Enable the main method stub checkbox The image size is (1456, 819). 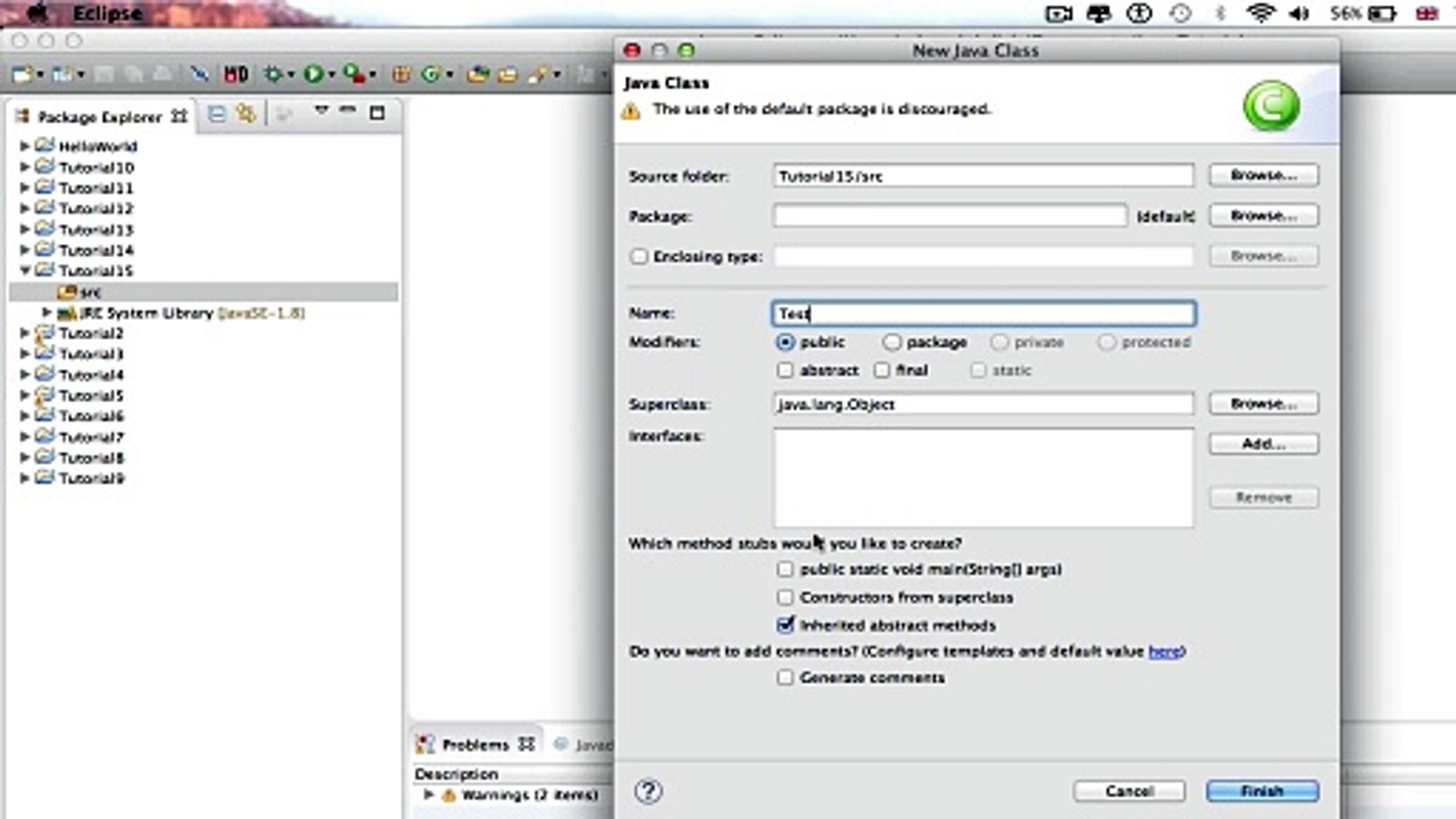point(785,570)
